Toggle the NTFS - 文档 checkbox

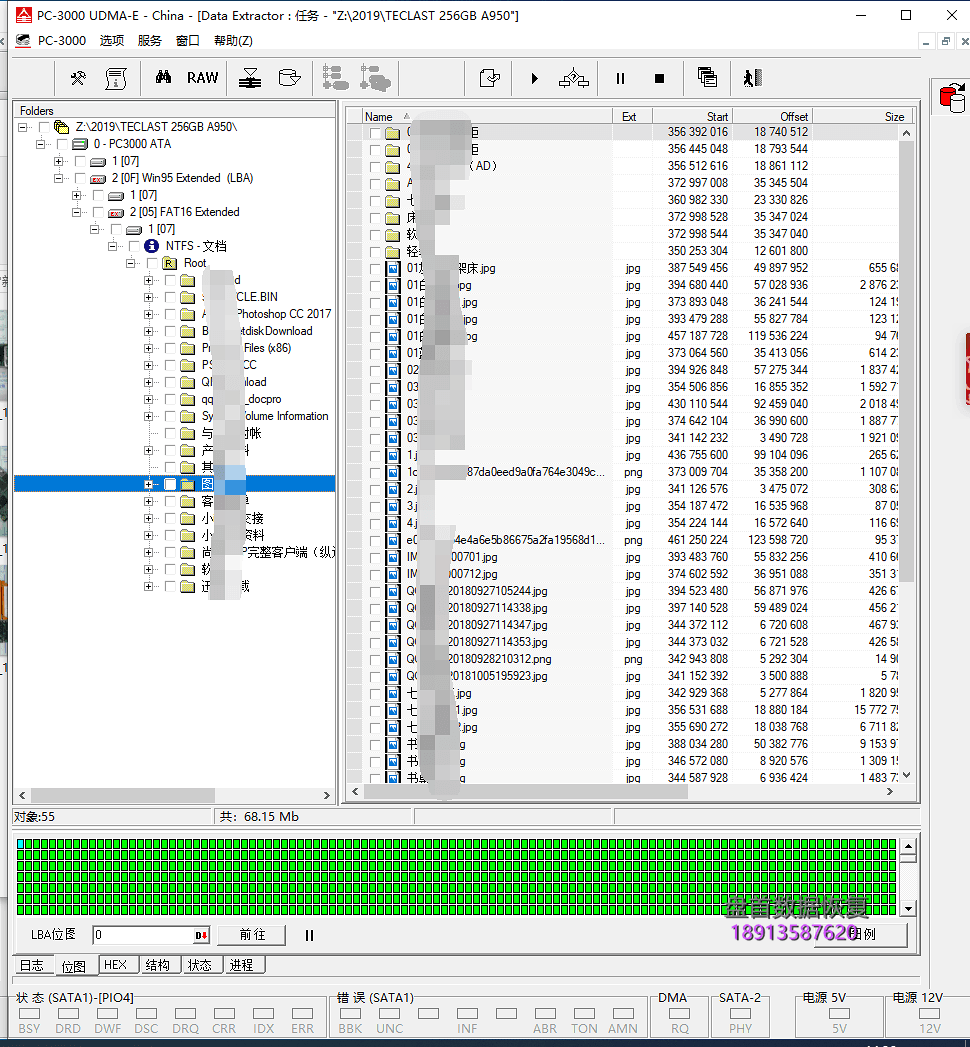point(134,246)
